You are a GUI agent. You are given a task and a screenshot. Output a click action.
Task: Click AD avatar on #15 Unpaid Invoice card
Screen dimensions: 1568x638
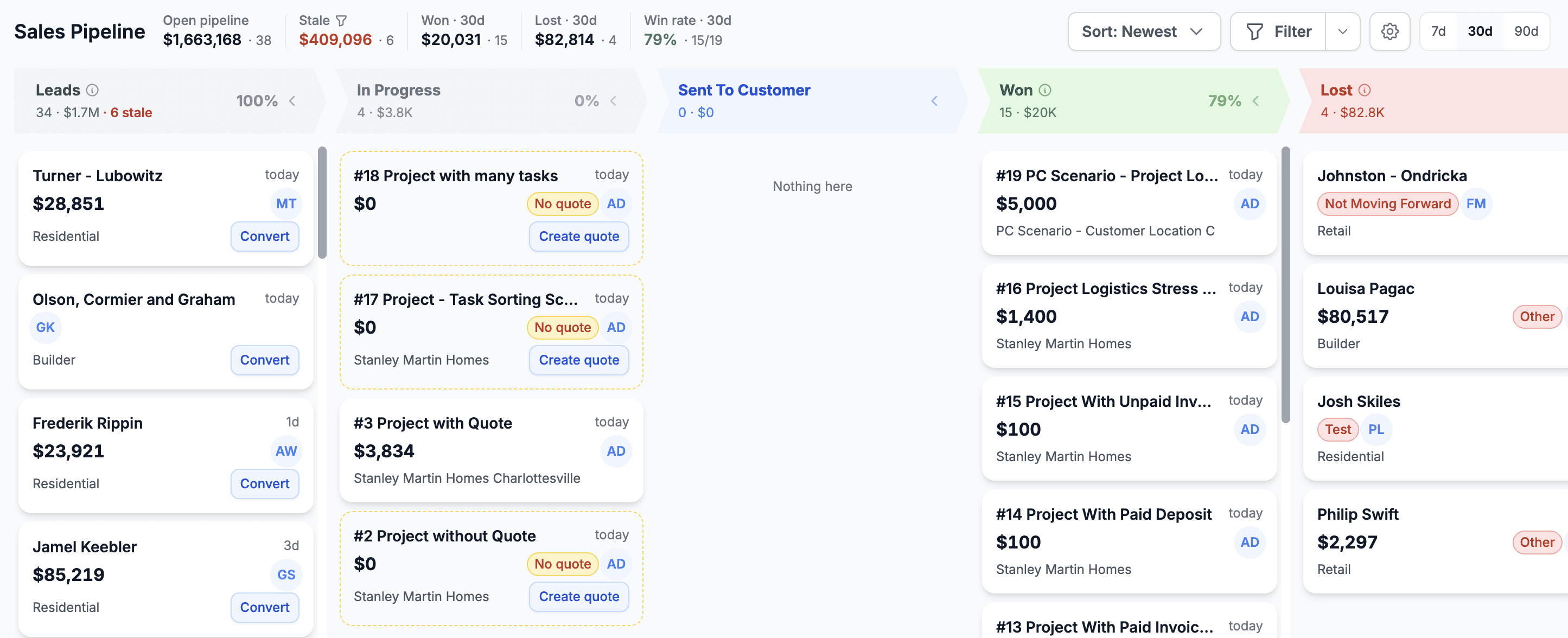click(x=1250, y=429)
